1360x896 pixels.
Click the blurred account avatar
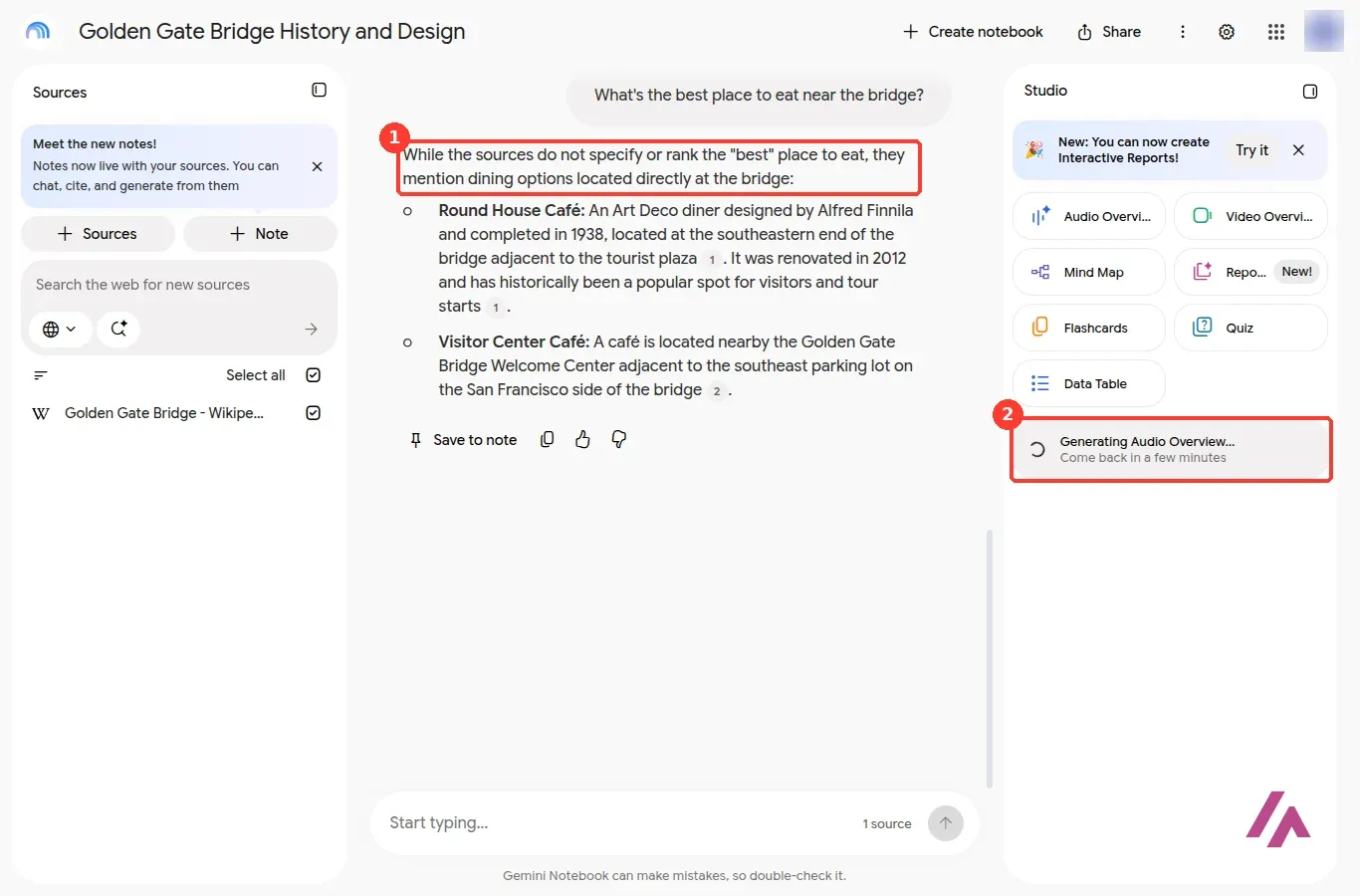[x=1324, y=31]
